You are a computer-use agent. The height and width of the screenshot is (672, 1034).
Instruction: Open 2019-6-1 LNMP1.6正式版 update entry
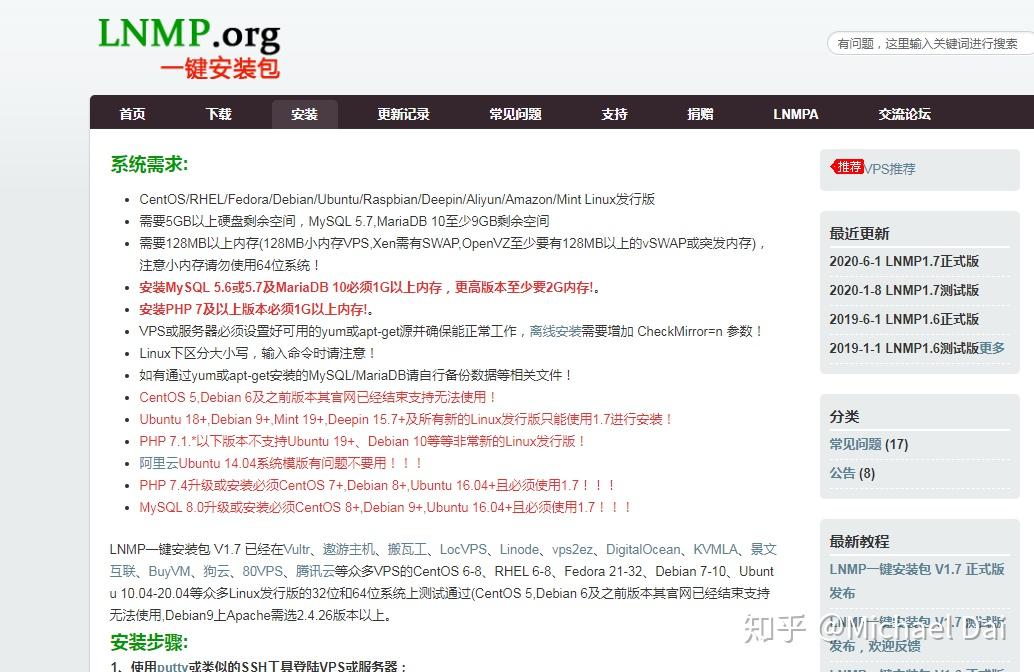(x=904, y=319)
